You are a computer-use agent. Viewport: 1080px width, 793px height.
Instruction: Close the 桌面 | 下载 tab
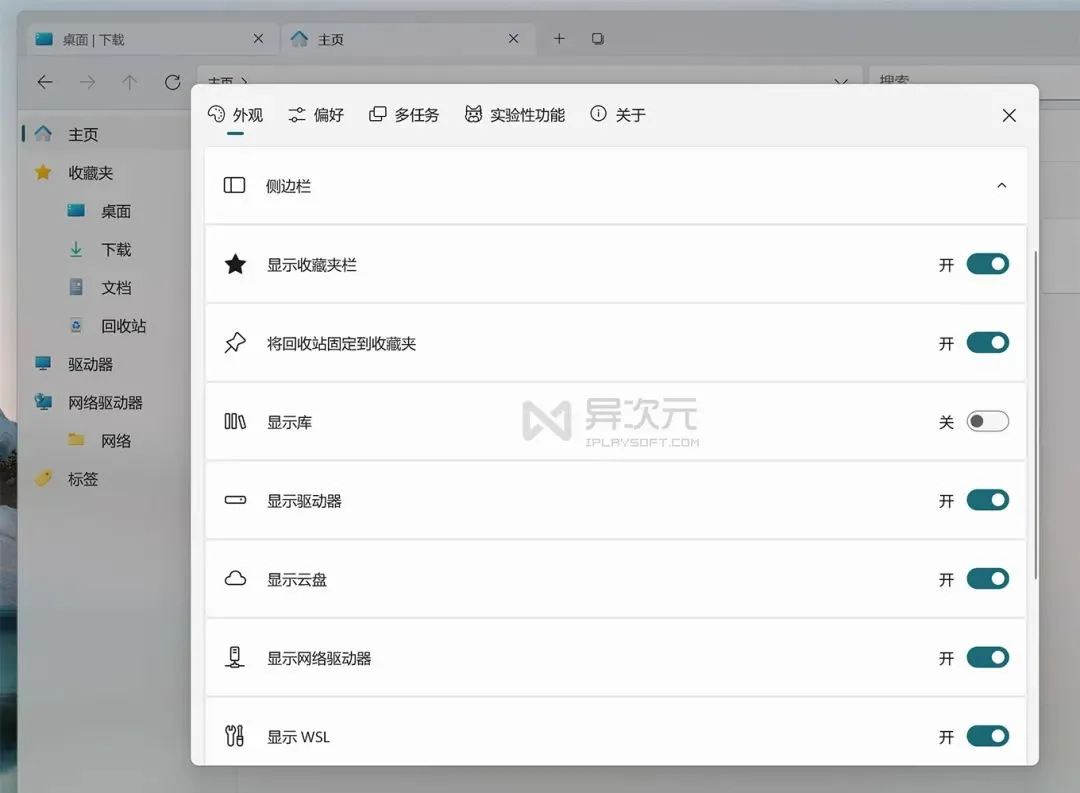(258, 39)
